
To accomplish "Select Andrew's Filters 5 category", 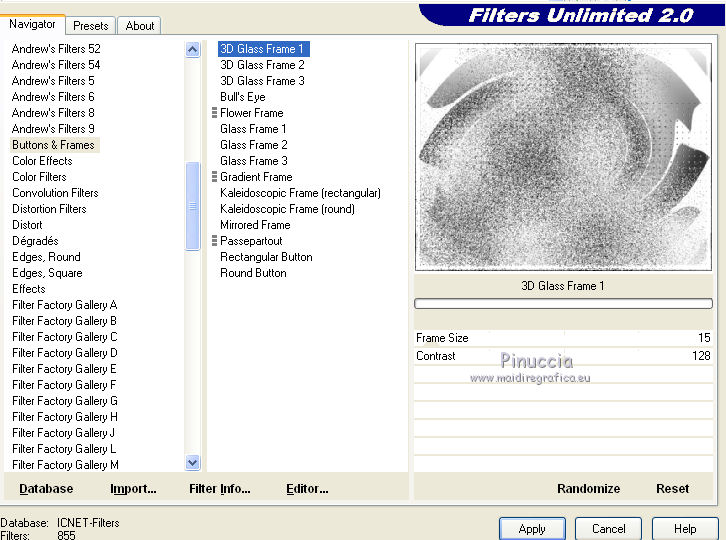I will [x=53, y=81].
